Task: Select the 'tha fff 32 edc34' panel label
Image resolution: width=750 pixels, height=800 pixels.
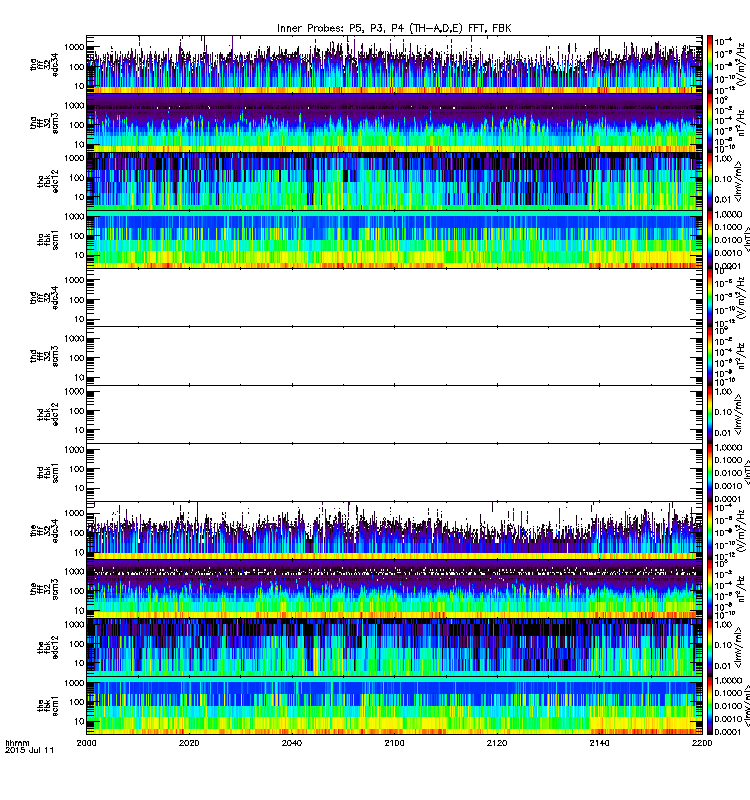Action: [44, 64]
